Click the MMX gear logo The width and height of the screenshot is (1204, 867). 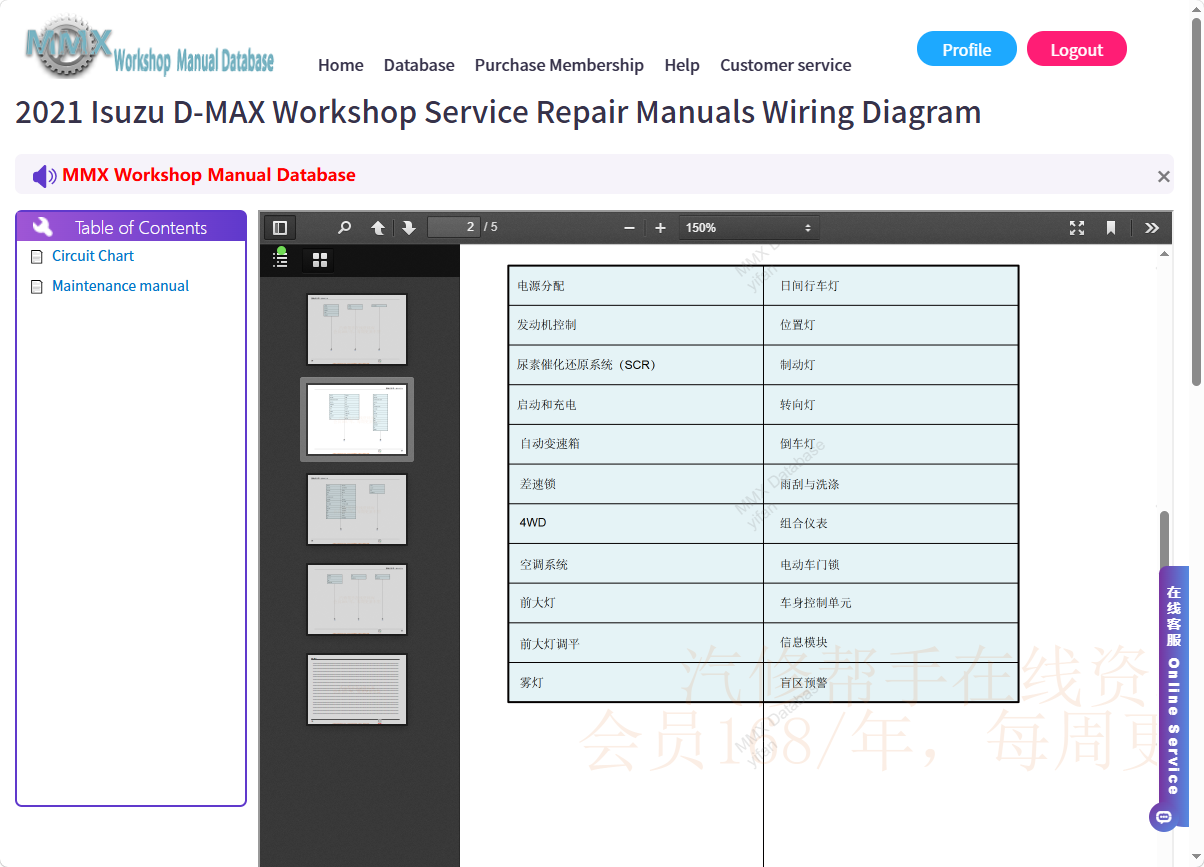(68, 47)
